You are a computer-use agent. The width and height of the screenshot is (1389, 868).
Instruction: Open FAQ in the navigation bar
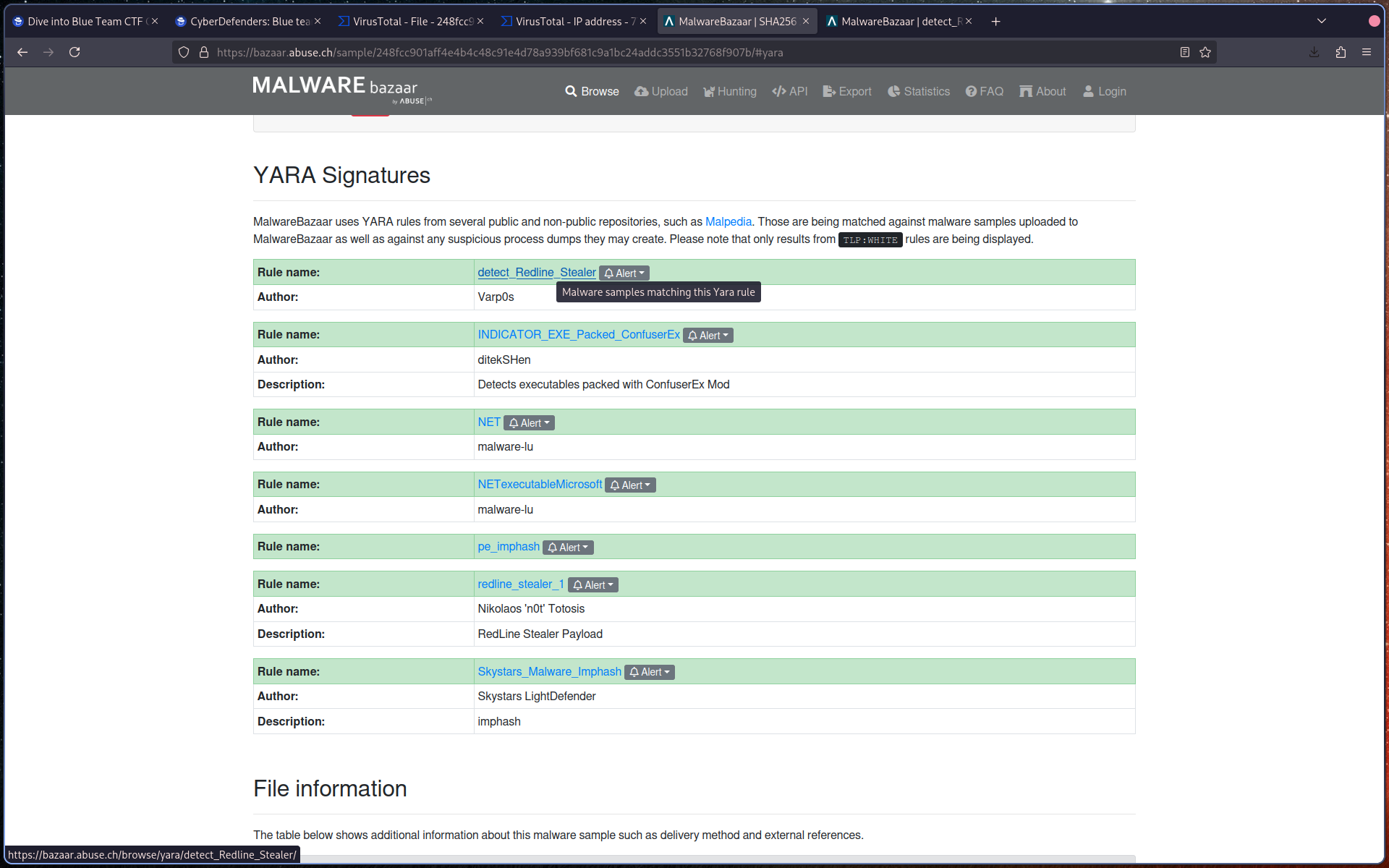985,91
